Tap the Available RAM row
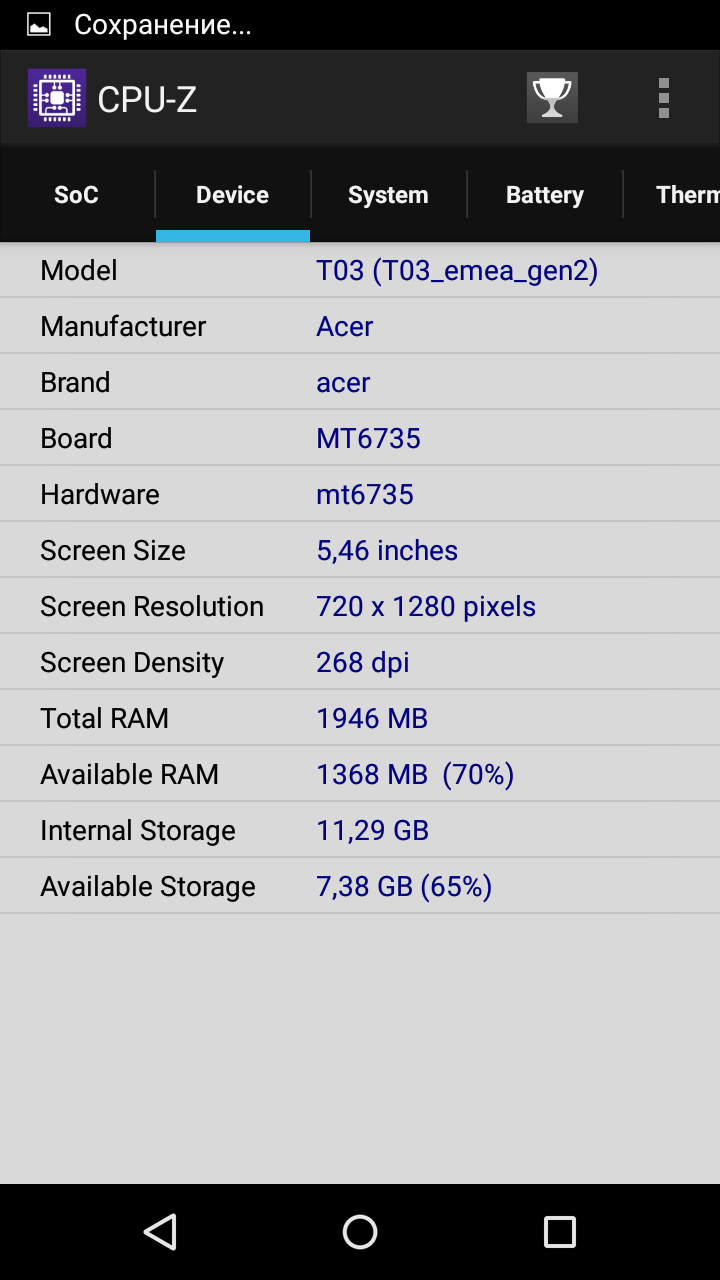 coord(360,775)
